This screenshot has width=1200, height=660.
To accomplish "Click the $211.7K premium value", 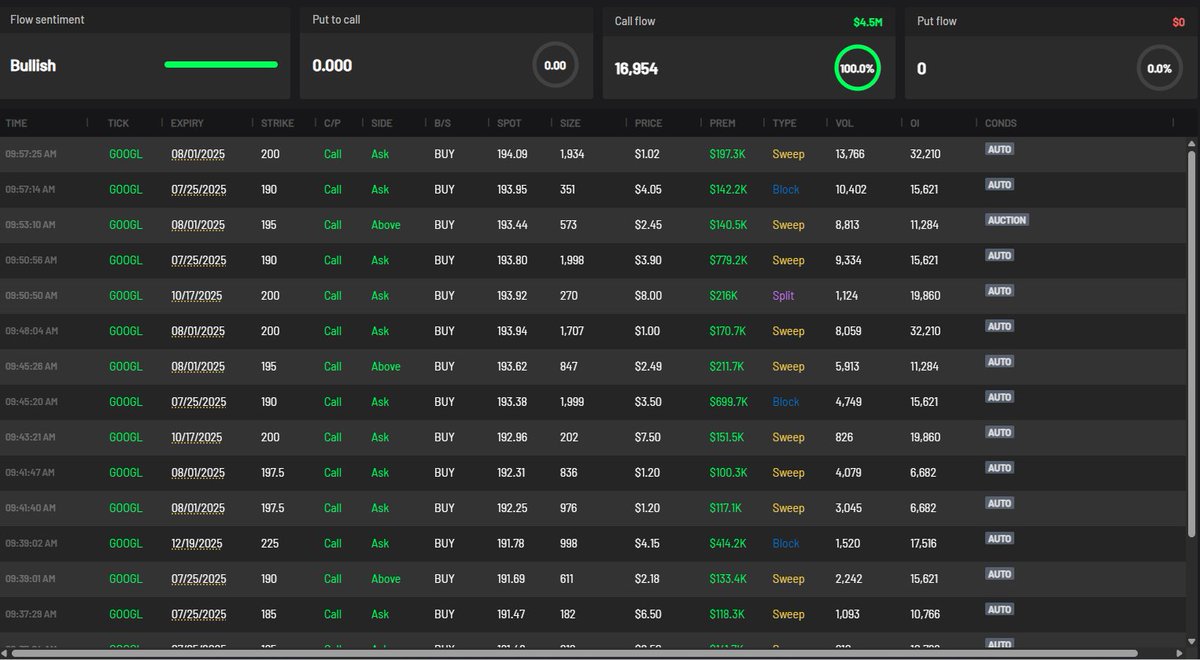I will (727, 366).
